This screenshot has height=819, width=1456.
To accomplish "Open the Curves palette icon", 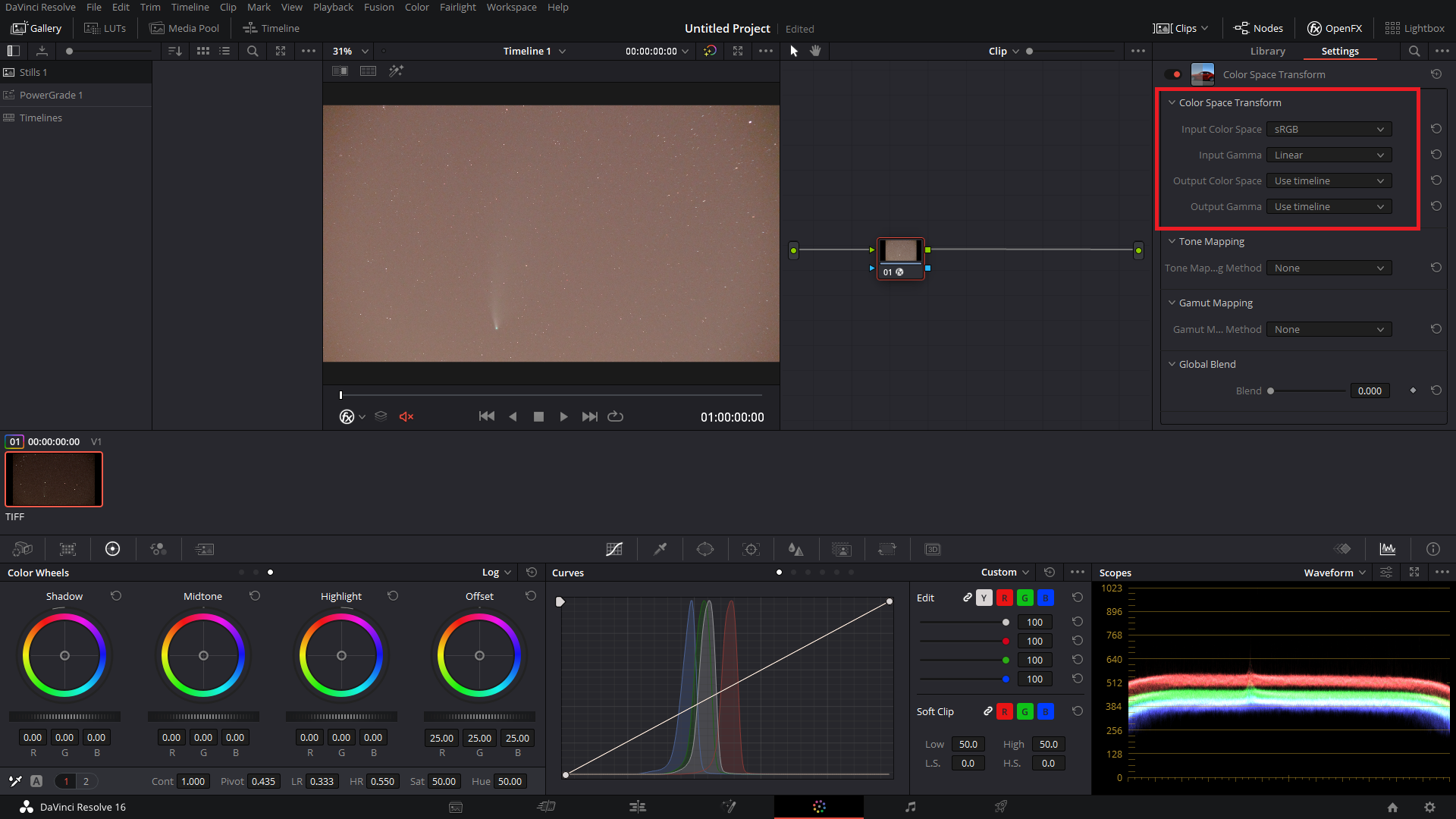I will tap(614, 549).
